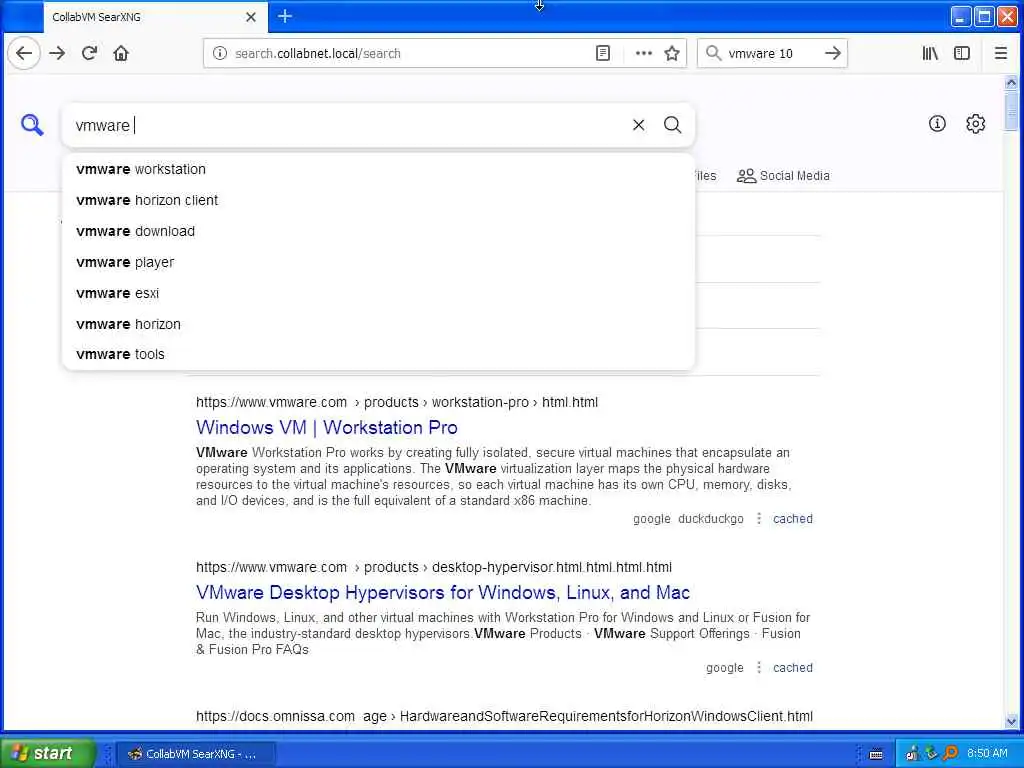Image resolution: width=1024 pixels, height=768 pixels.
Task: Open 'Windows VM | Workstation Pro' result
Action: 327,427
